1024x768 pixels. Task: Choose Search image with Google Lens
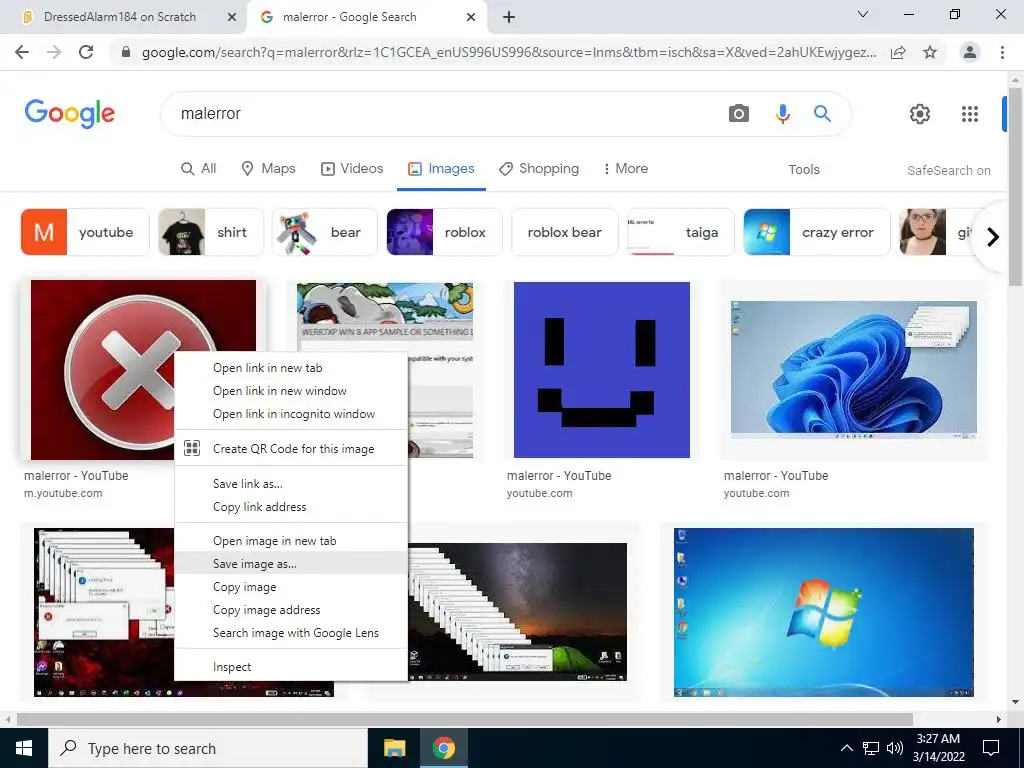click(291, 633)
